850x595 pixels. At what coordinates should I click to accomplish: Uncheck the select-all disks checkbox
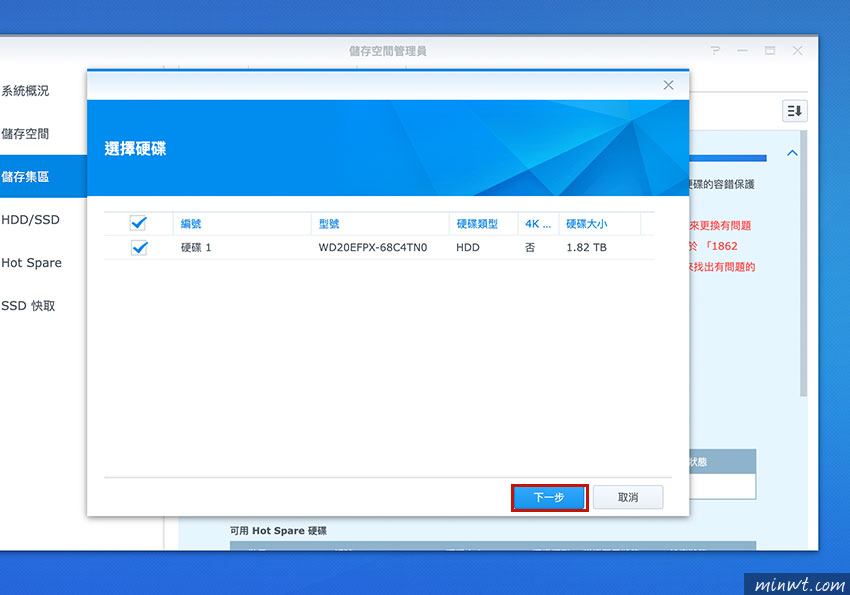pyautogui.click(x=137, y=223)
